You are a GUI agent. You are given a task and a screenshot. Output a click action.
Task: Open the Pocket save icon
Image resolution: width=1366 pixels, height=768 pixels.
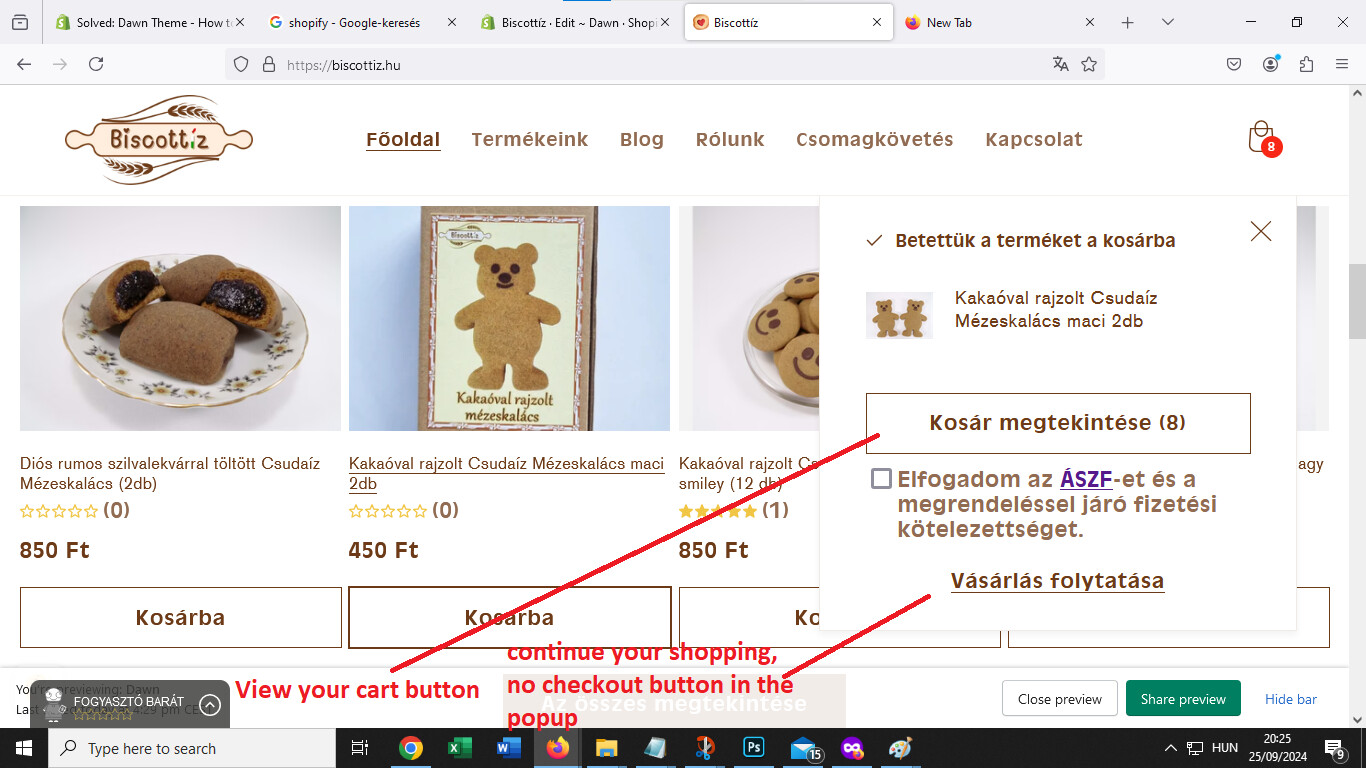[x=1234, y=64]
